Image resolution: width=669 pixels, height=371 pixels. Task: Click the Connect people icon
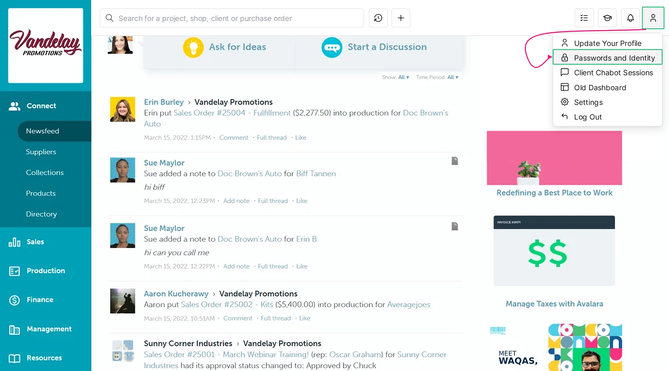point(14,106)
